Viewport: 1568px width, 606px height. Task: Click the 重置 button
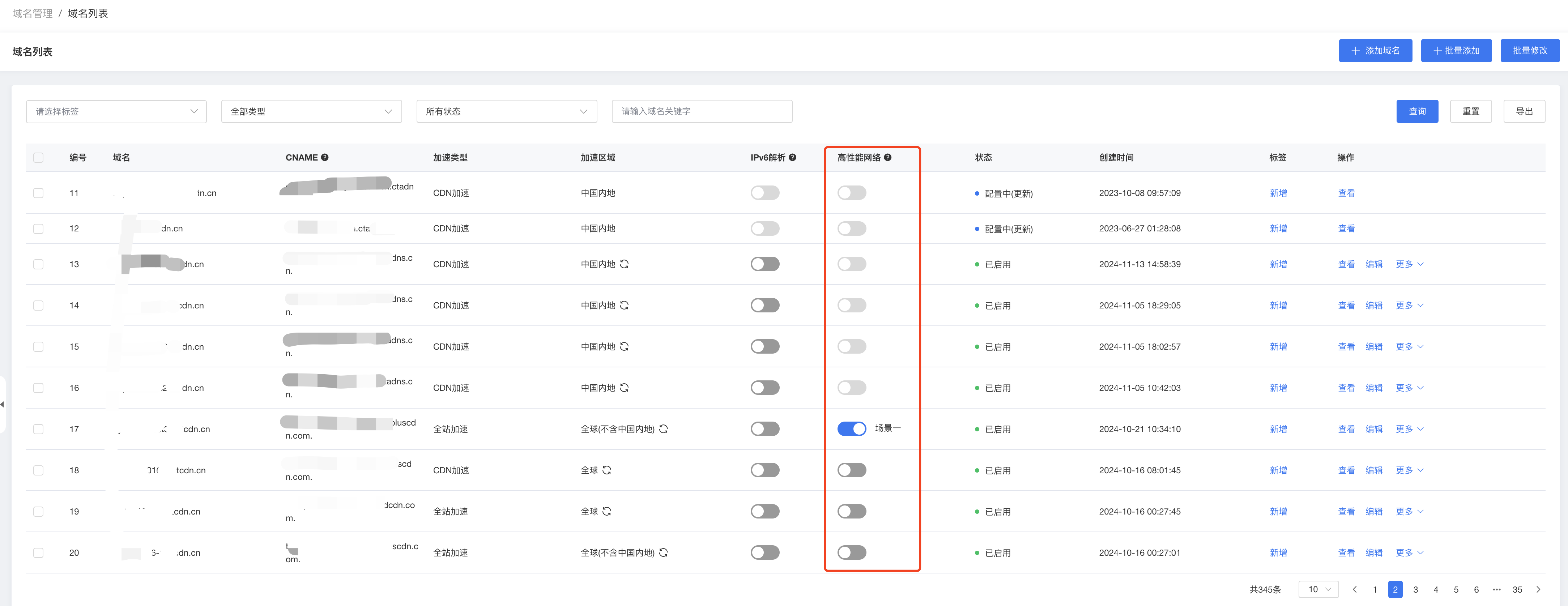1471,111
